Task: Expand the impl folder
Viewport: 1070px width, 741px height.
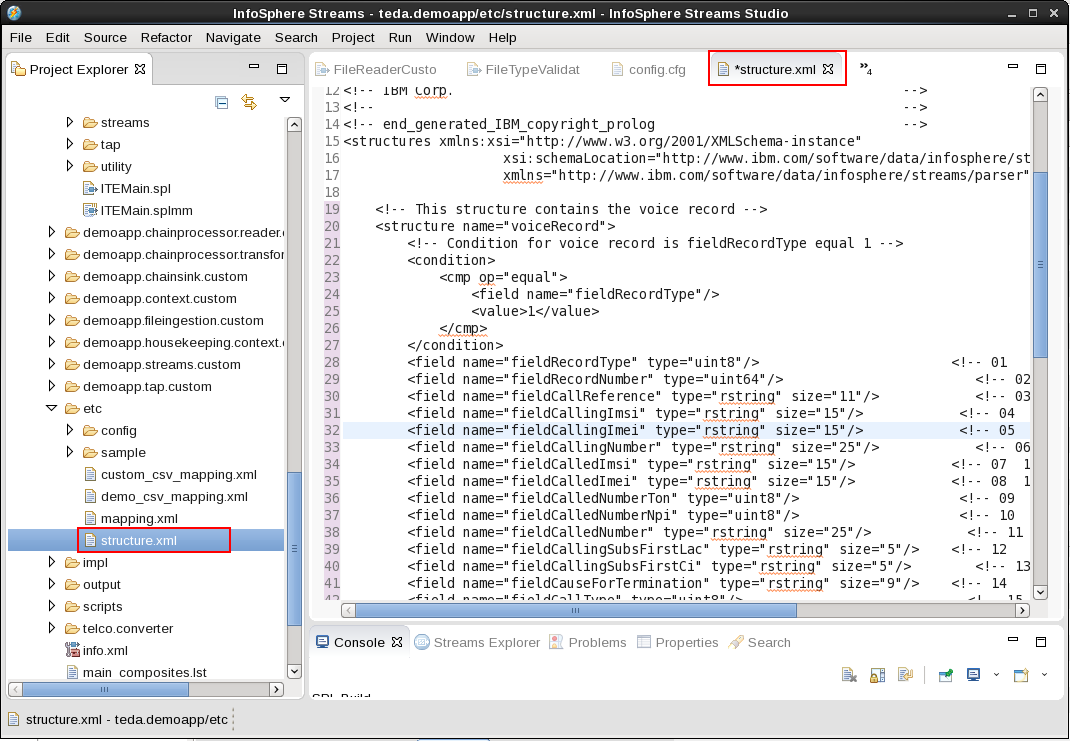Action: click(52, 562)
